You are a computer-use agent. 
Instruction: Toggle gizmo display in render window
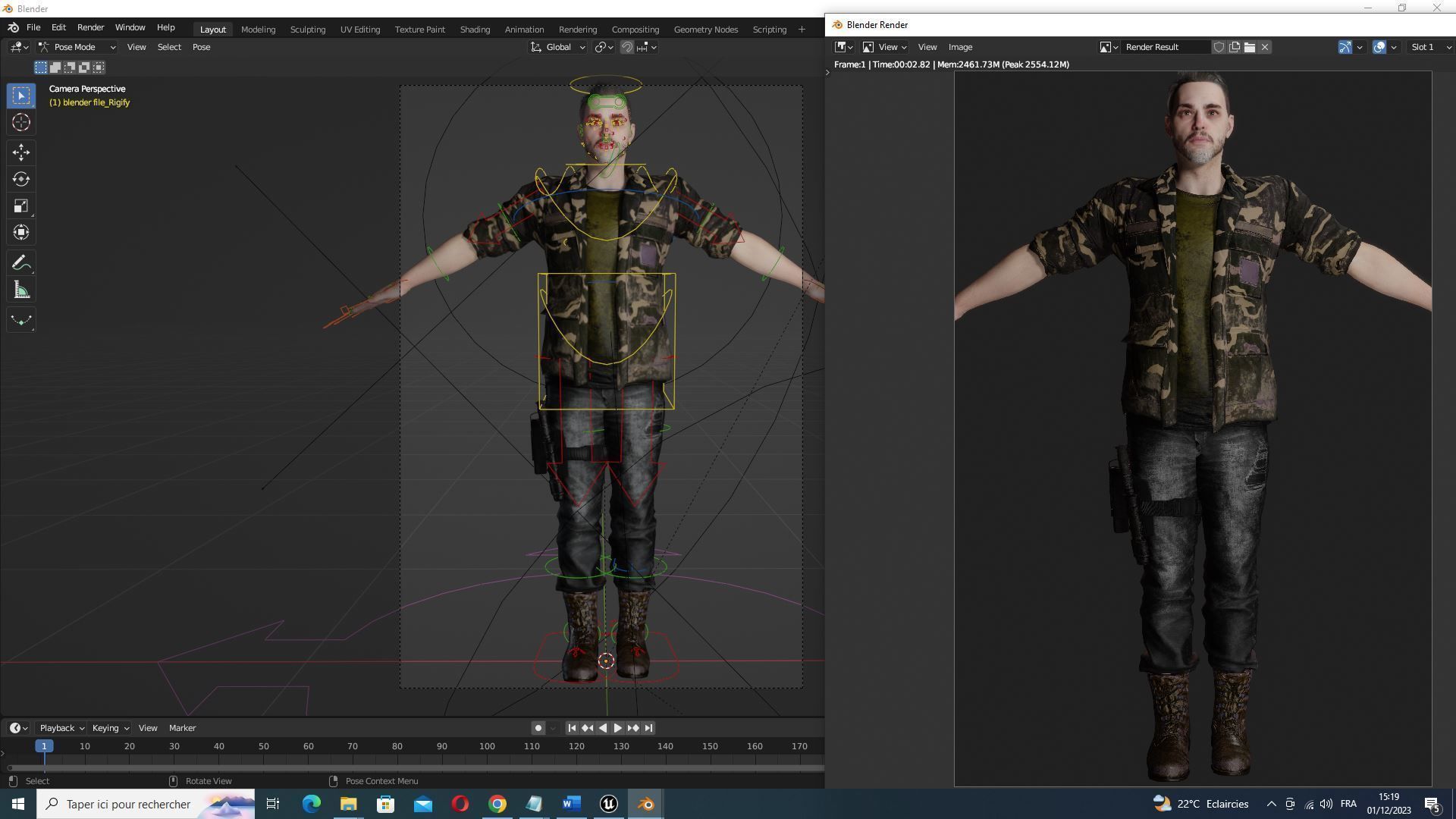[x=1345, y=47]
